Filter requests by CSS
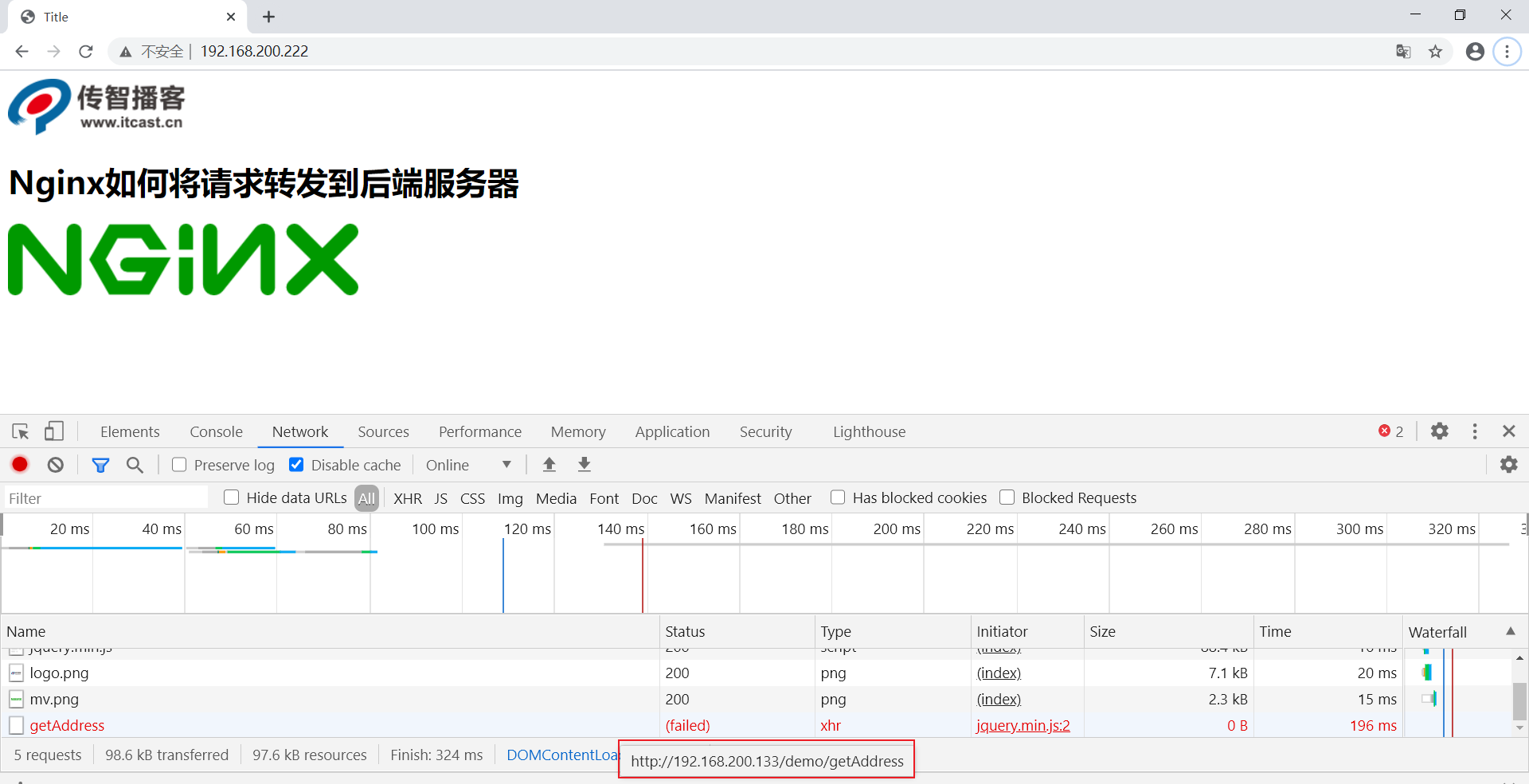Viewport: 1529px width, 784px height. coord(472,498)
